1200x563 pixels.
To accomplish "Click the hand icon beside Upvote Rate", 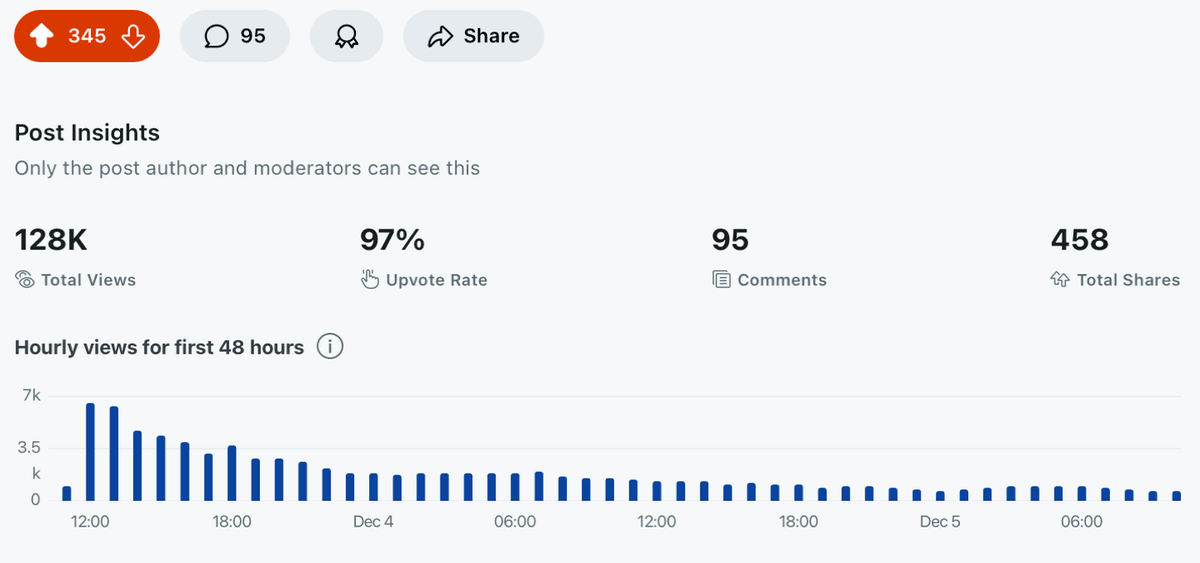I will click(x=370, y=280).
